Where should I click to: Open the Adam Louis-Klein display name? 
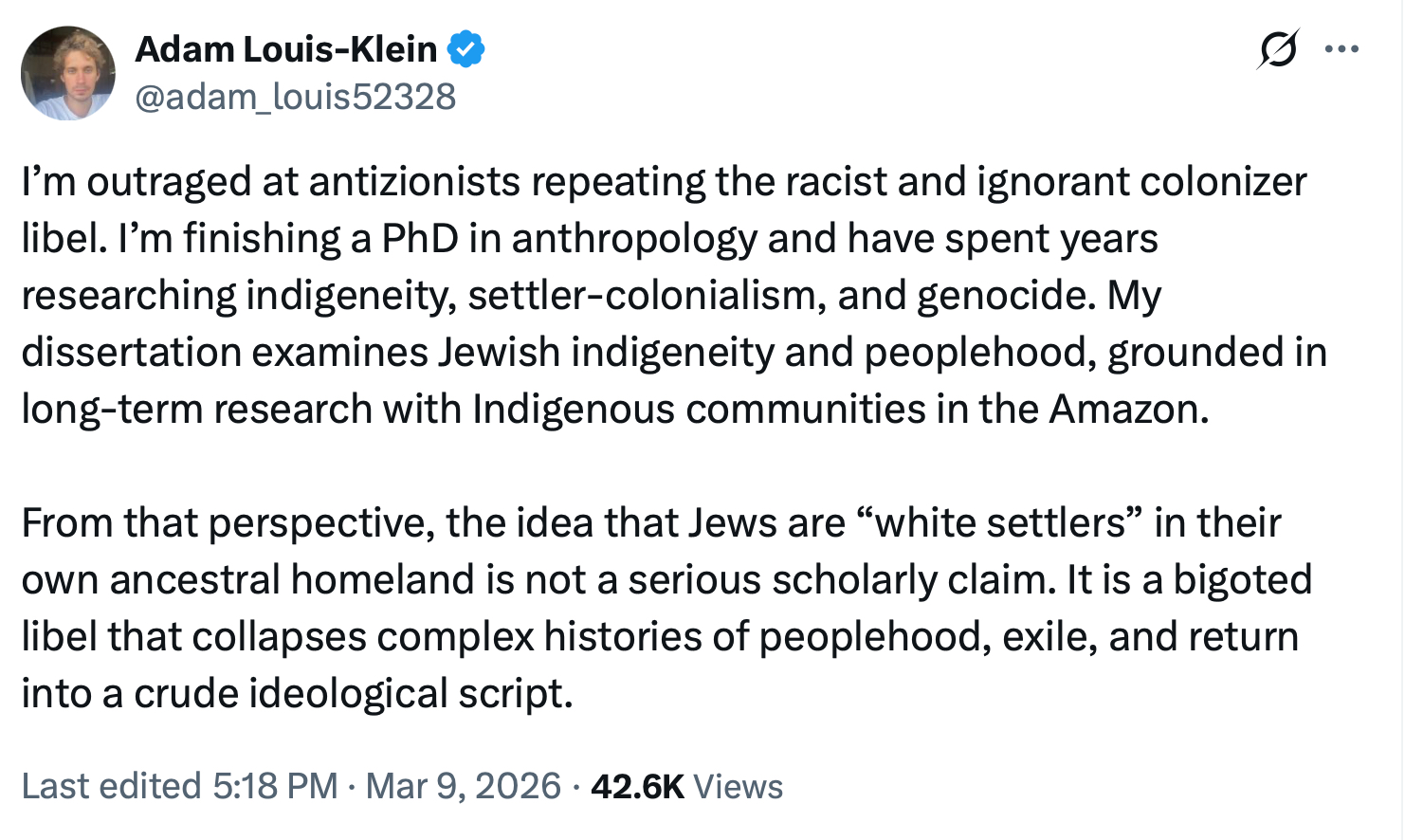[285, 49]
